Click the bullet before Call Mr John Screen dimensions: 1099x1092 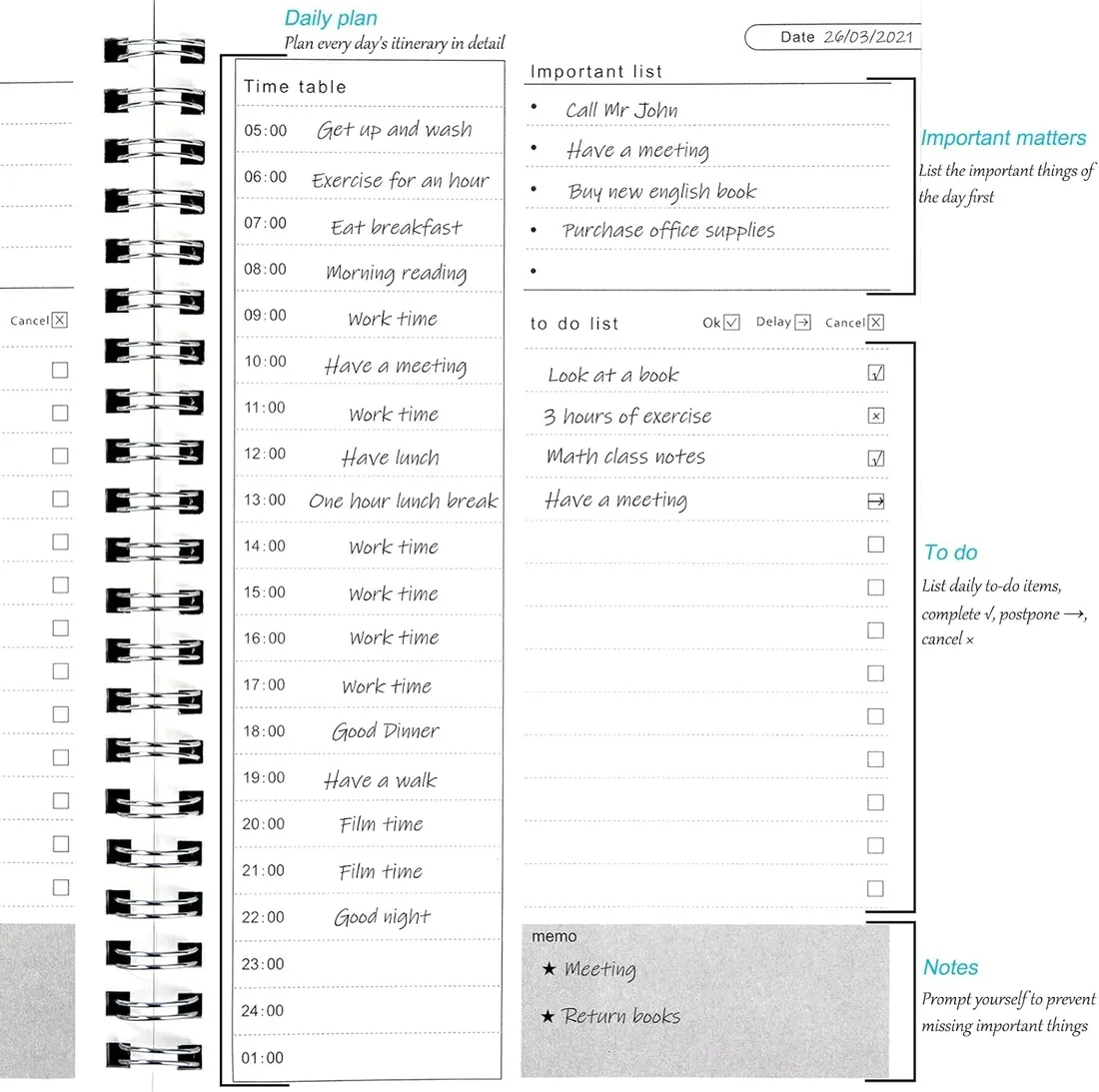535,108
